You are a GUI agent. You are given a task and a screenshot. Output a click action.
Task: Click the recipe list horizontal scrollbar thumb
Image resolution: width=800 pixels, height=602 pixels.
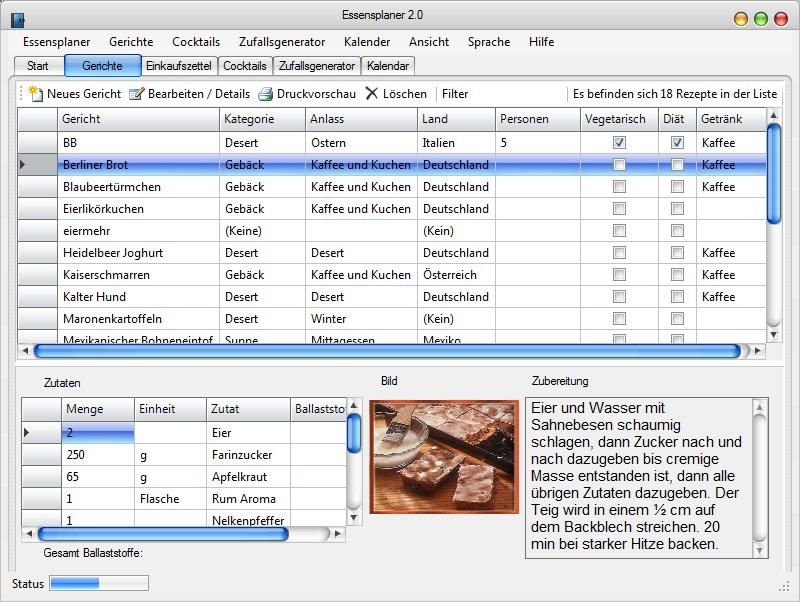tap(387, 351)
